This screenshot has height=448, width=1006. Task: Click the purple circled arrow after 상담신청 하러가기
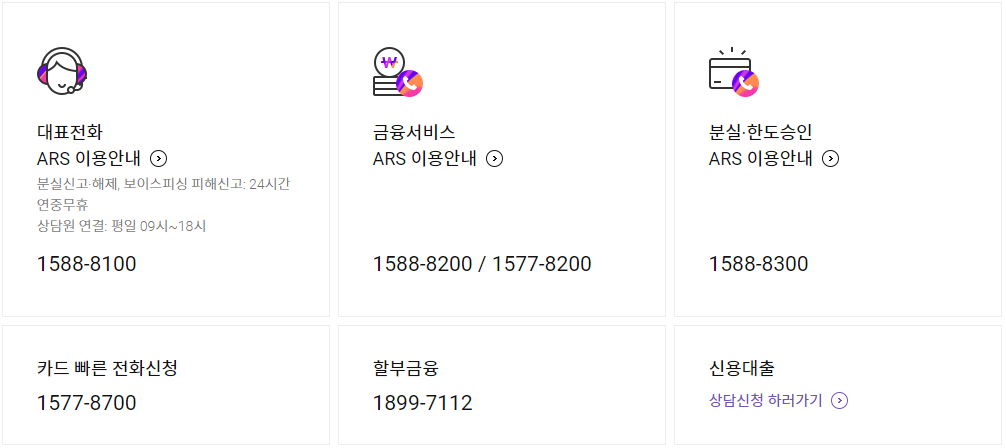click(x=839, y=401)
